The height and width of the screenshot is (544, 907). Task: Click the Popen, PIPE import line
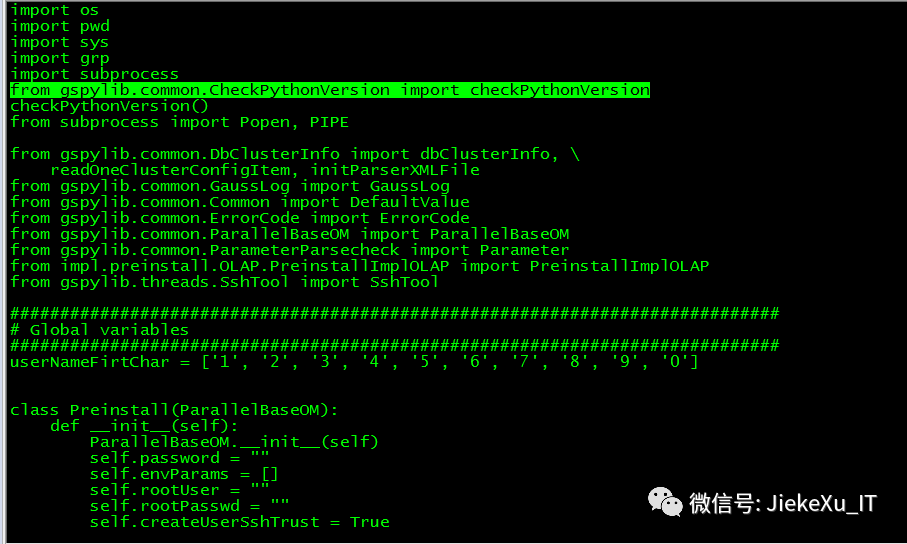179,122
